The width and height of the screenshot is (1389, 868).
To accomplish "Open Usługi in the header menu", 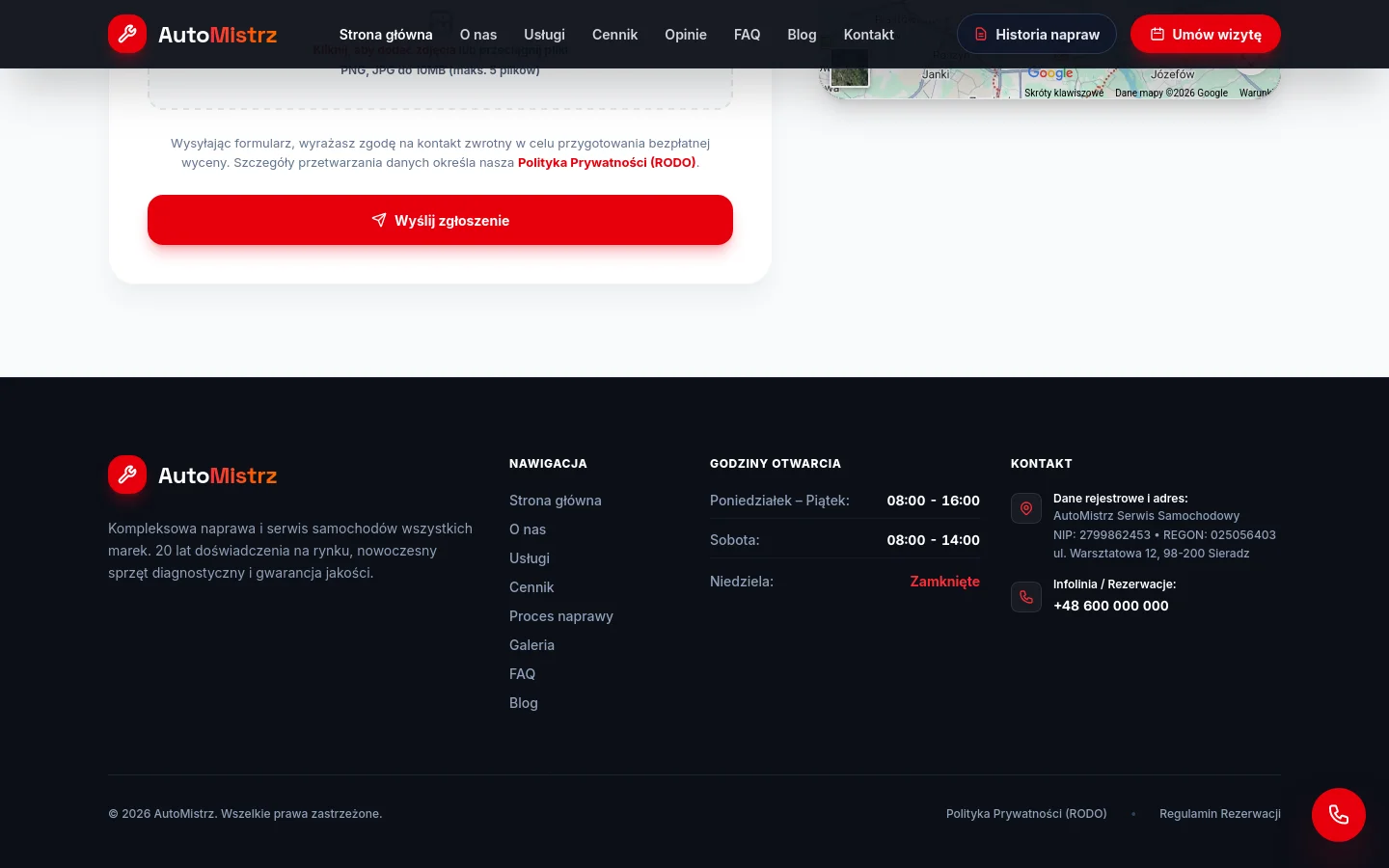I will coord(545,35).
